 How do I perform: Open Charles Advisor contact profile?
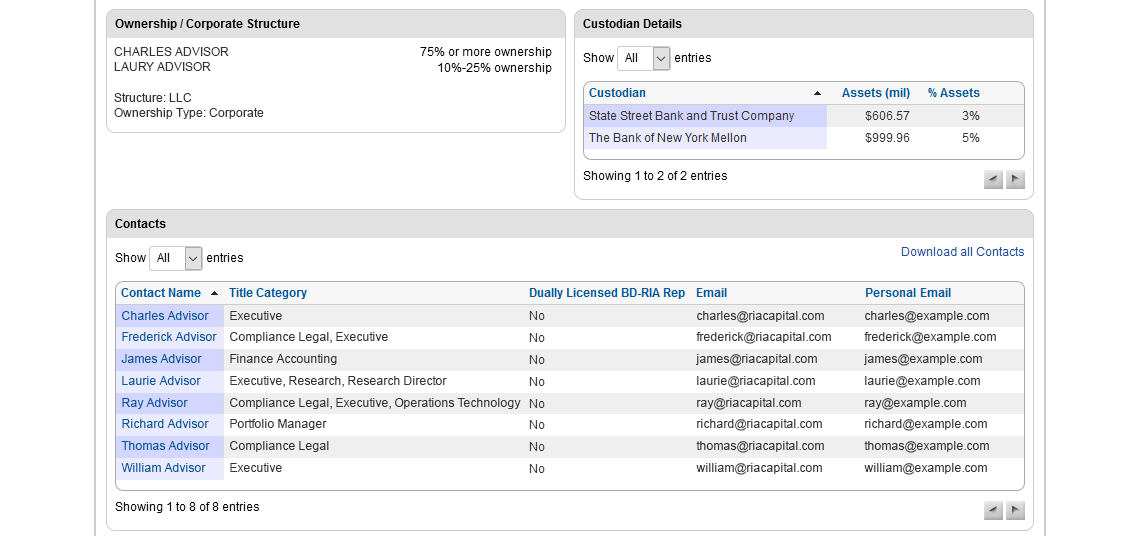point(165,316)
